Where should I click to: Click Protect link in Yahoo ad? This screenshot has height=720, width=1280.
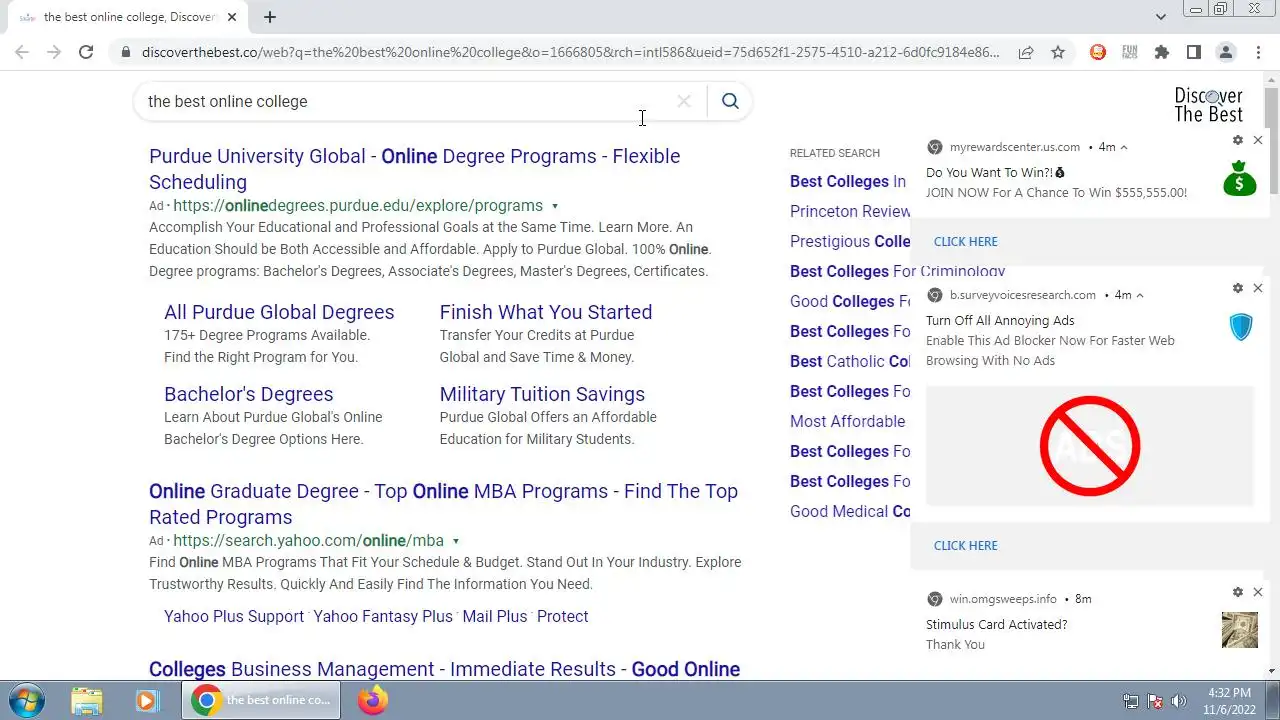[563, 616]
